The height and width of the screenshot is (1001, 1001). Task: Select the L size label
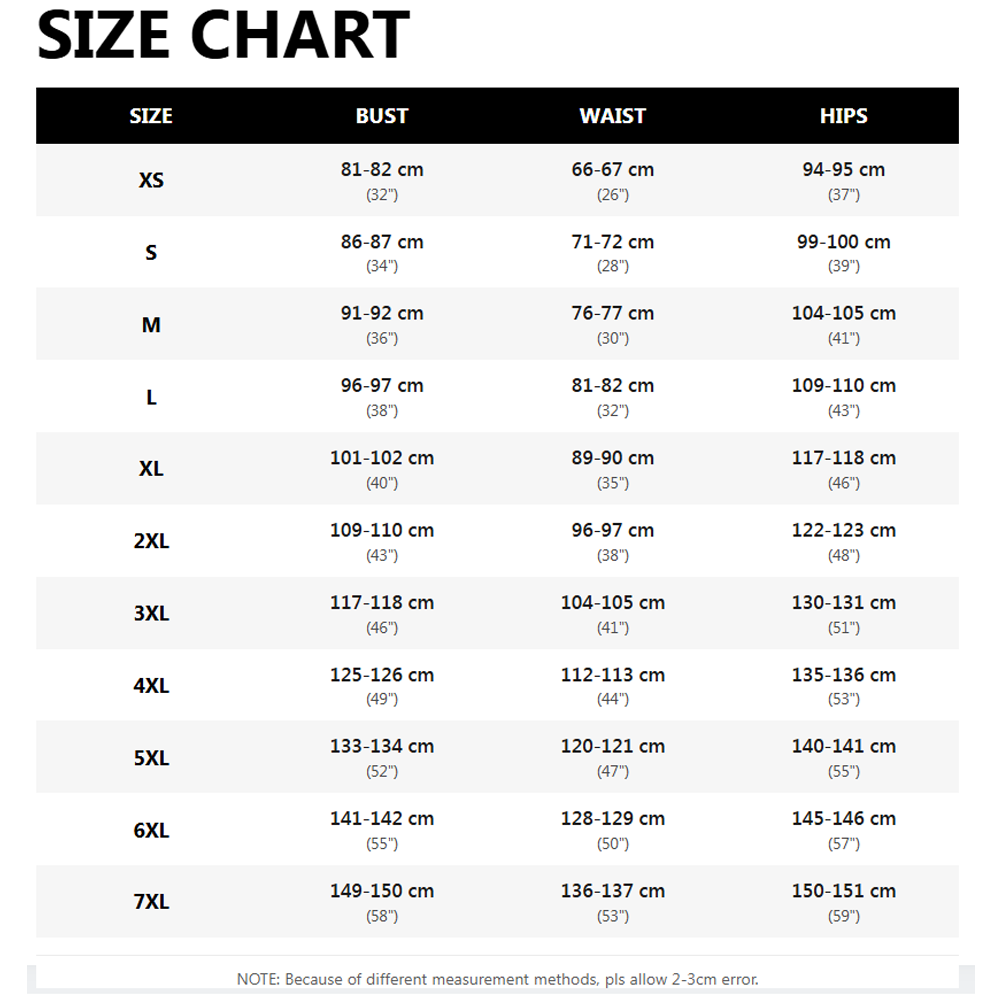pos(151,397)
